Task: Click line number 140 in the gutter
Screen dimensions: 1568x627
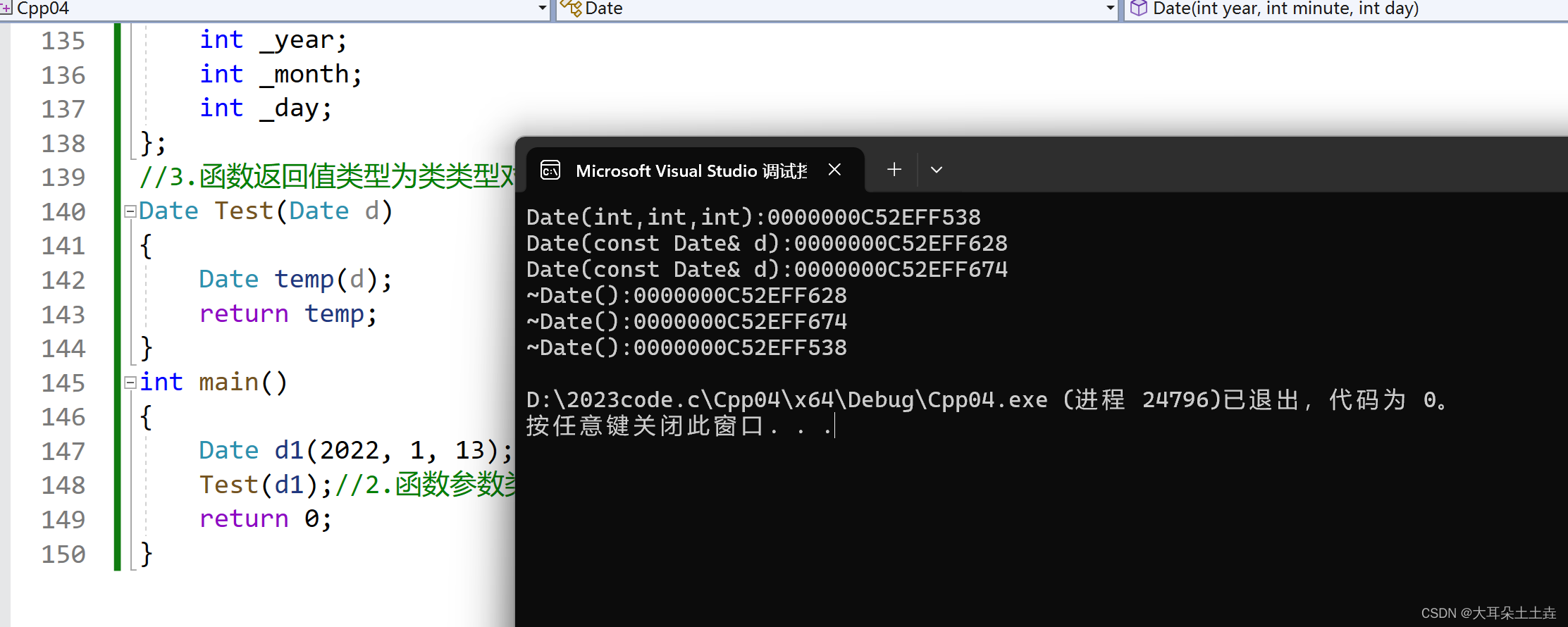Action: coord(63,211)
